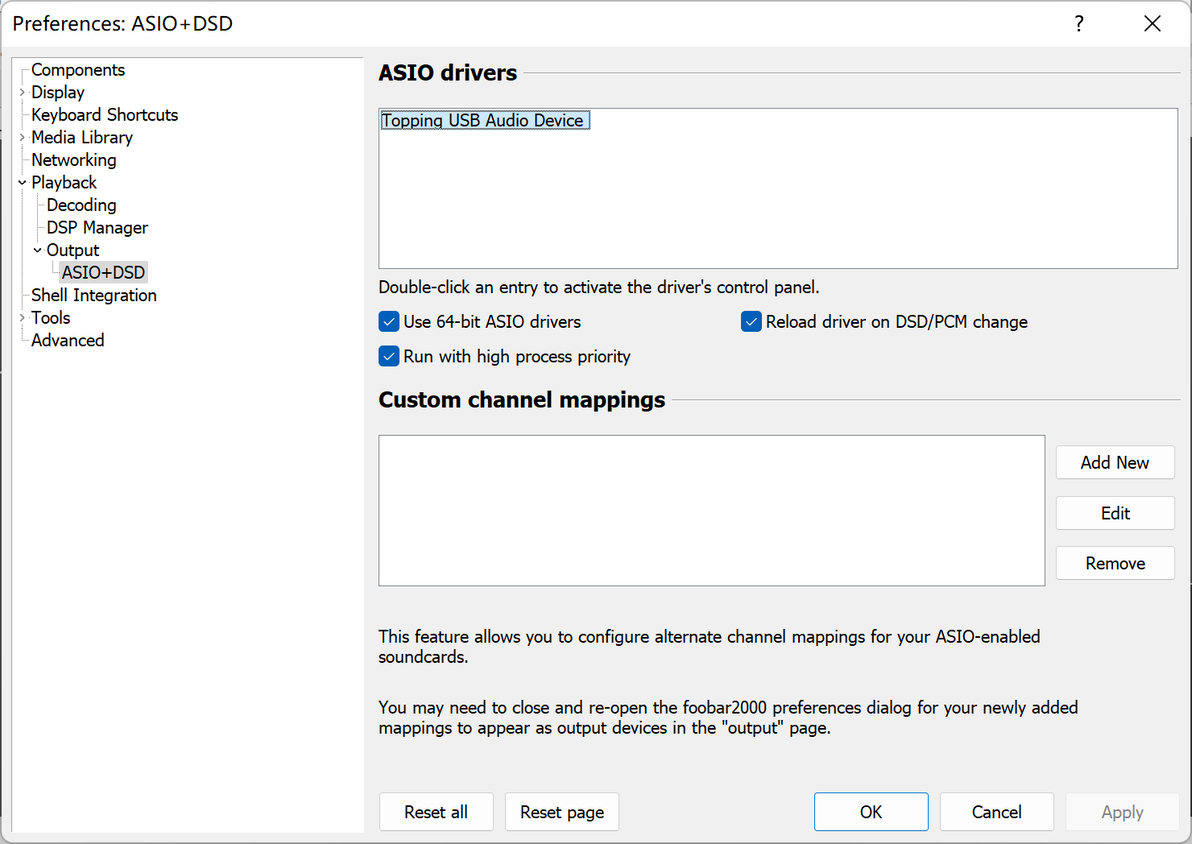Viewport: 1192px width, 844px height.
Task: Collapse the Output tree node
Action: tap(38, 250)
